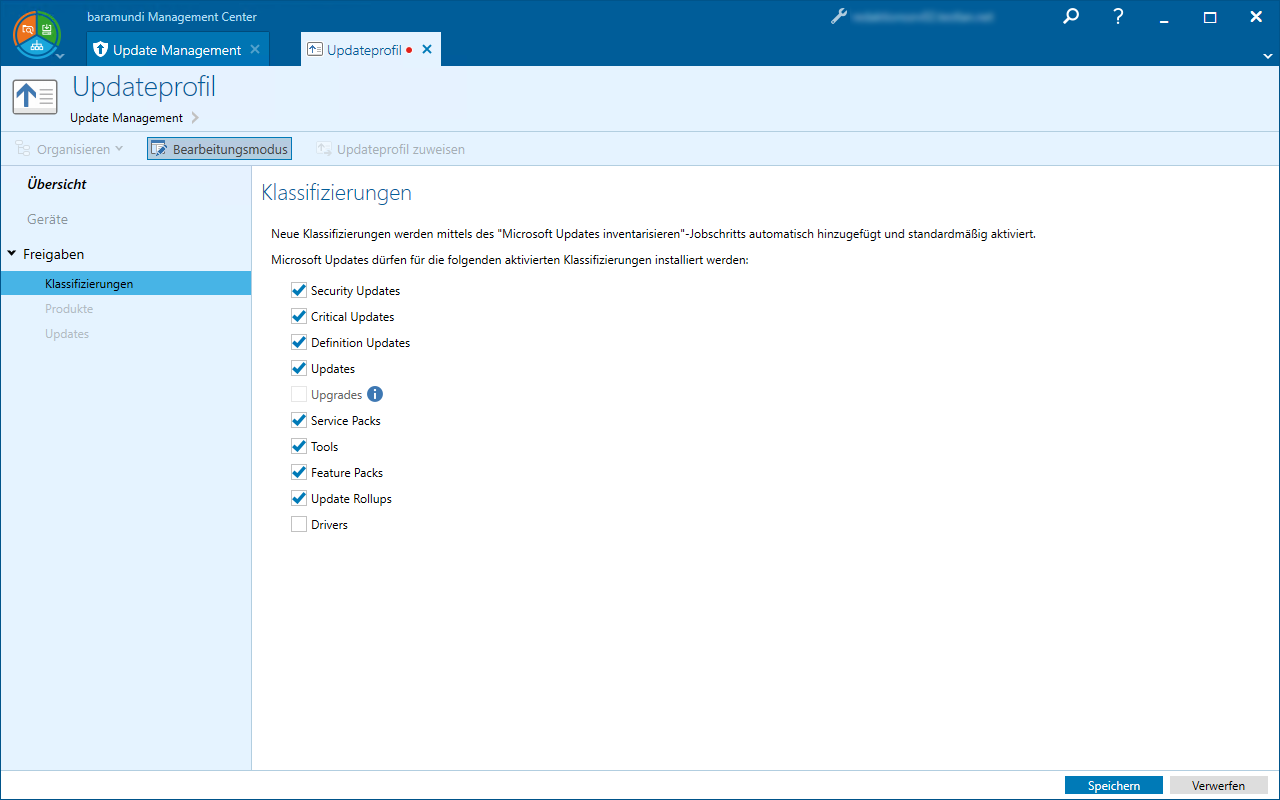Click the Verwerfen button
The height and width of the screenshot is (800, 1280).
pyautogui.click(x=1218, y=785)
